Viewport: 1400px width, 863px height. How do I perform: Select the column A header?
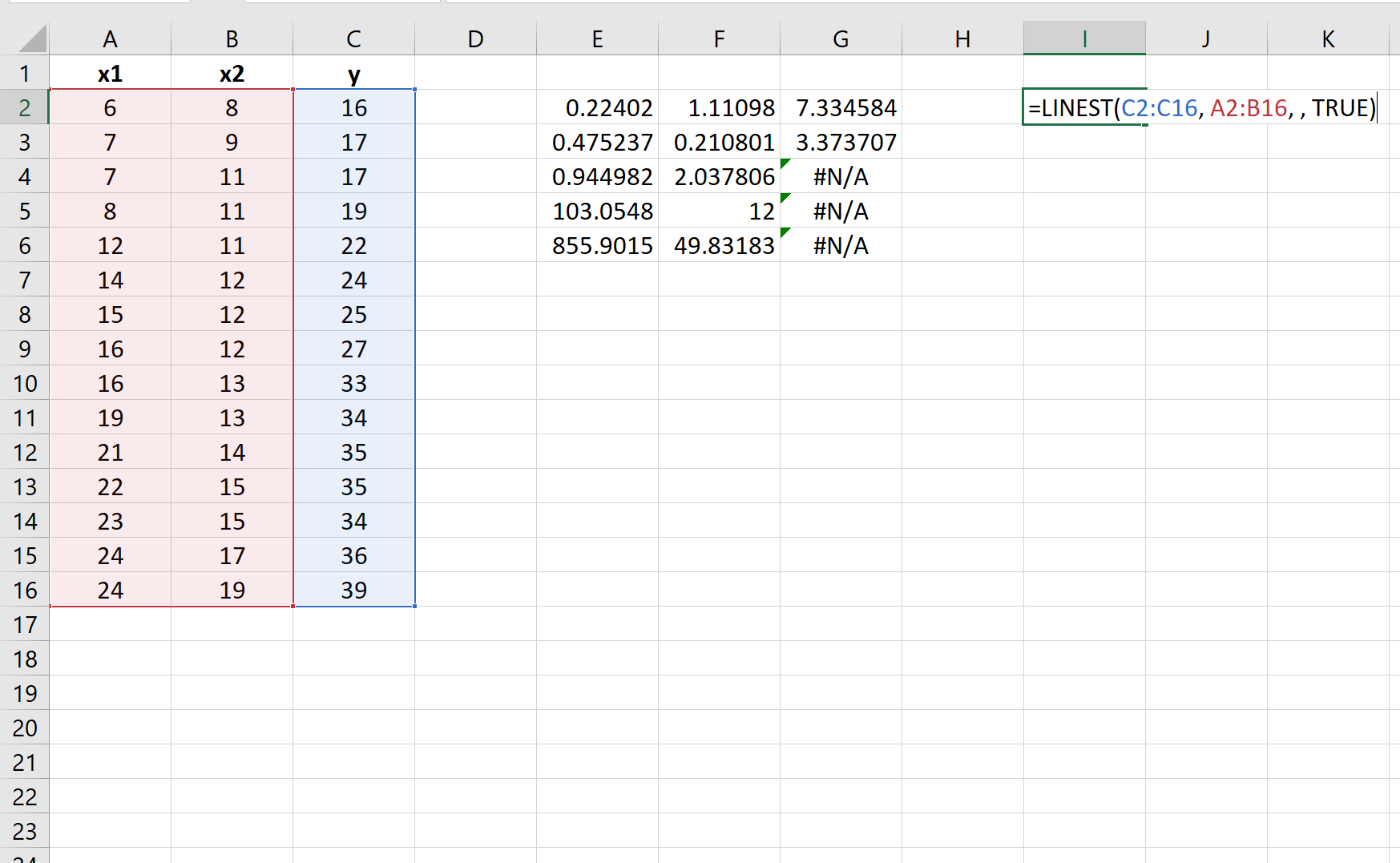pos(111,39)
